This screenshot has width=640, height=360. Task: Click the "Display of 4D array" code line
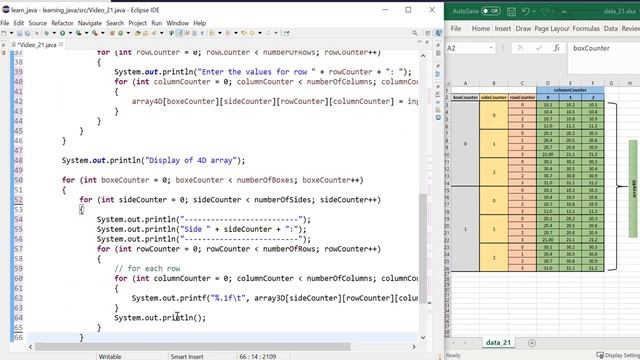click(x=153, y=160)
